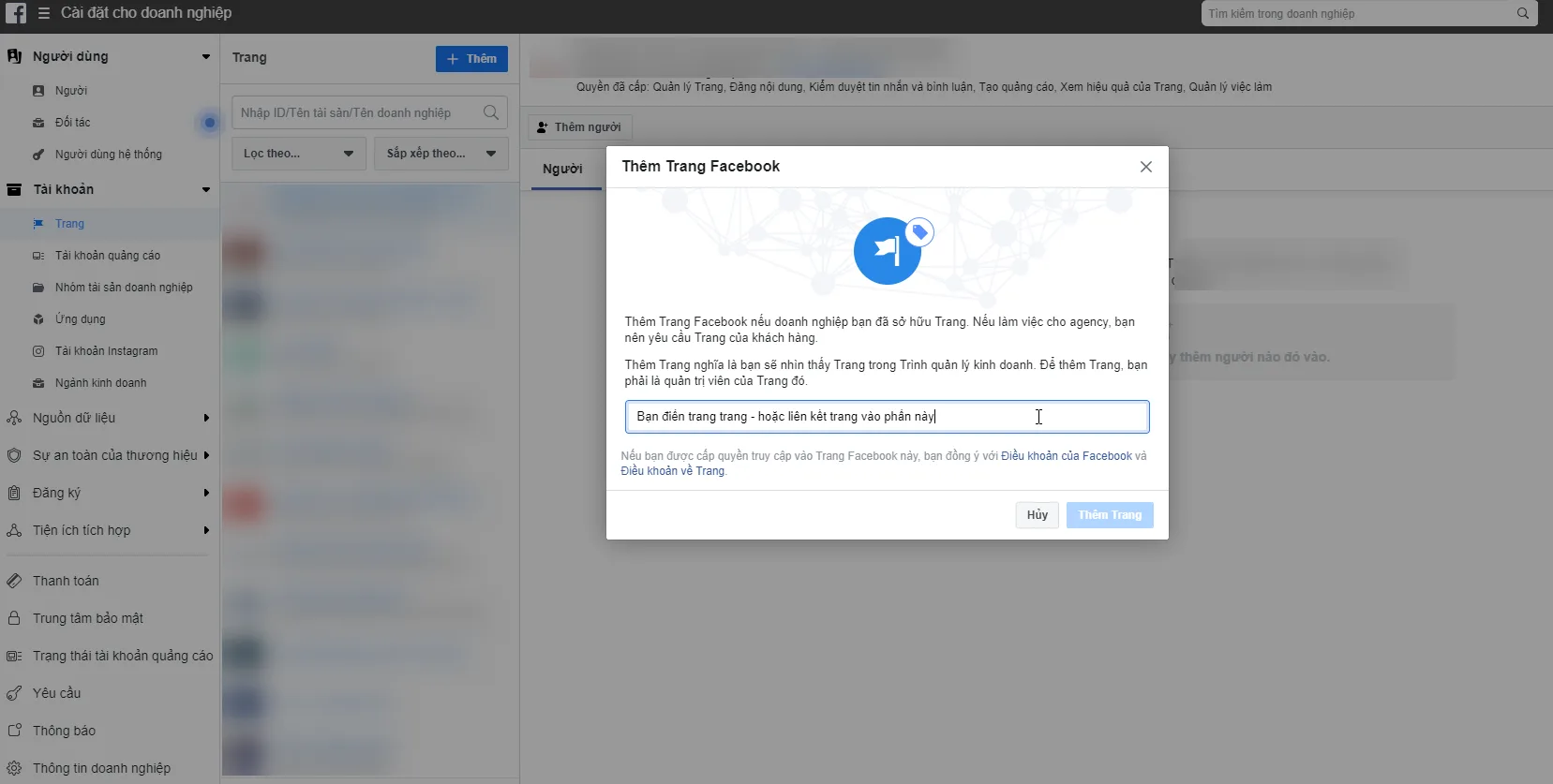Click the Yêu cầu key icon
Screen dimensions: 1553x784
[14, 693]
